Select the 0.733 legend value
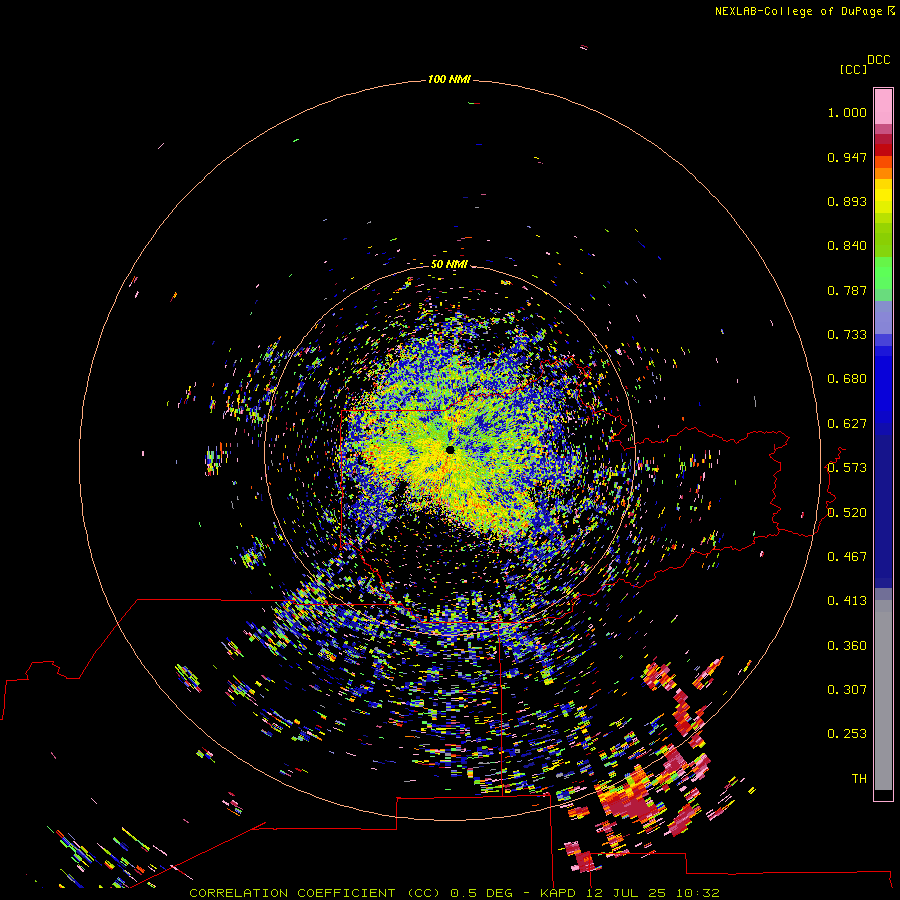Viewport: 900px width, 900px height. pos(847,335)
